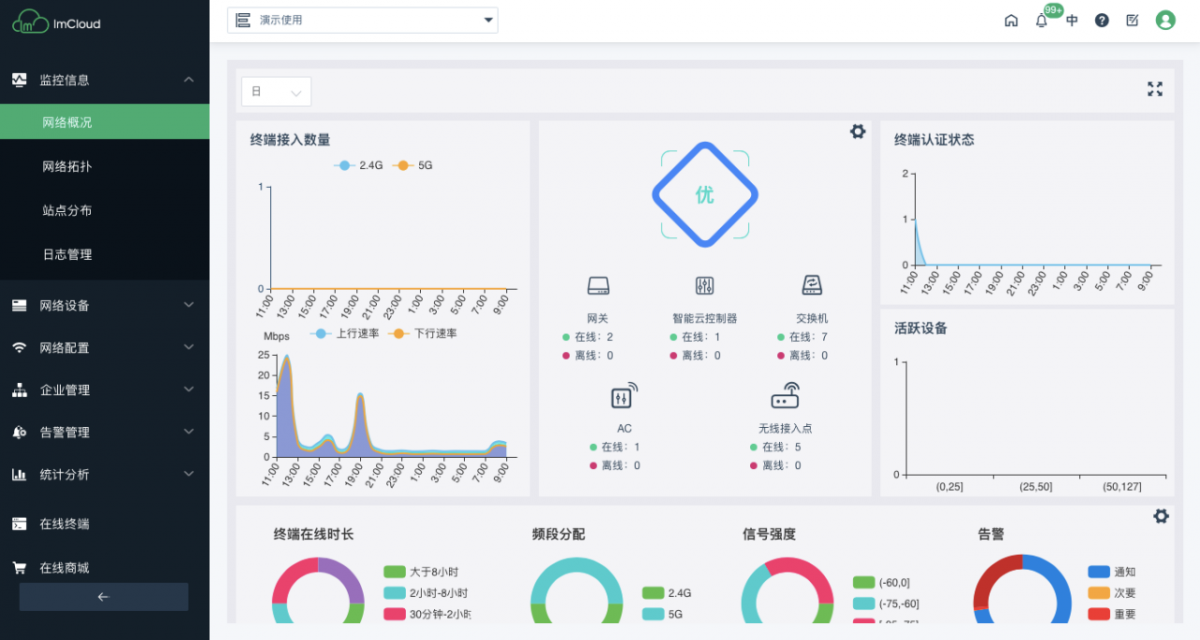Toggle the 2.4G legend series
The image size is (1200, 640).
359,166
